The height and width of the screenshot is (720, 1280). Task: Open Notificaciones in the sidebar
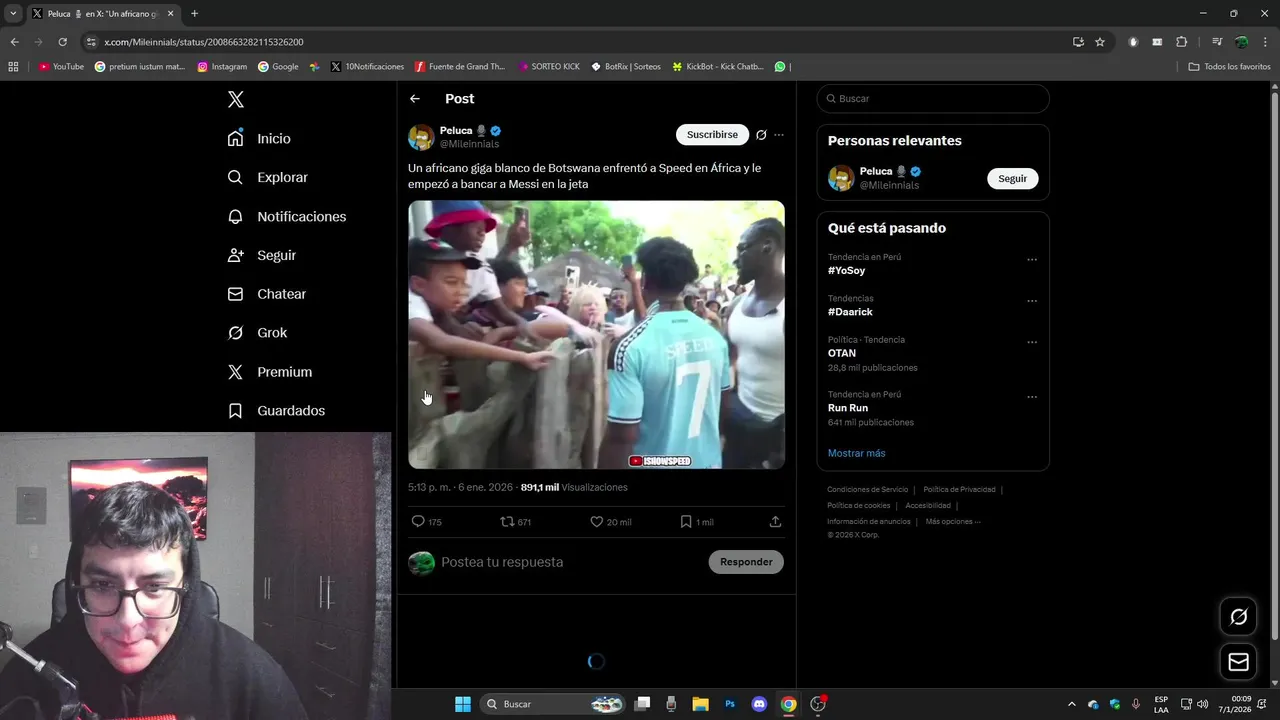[286, 216]
